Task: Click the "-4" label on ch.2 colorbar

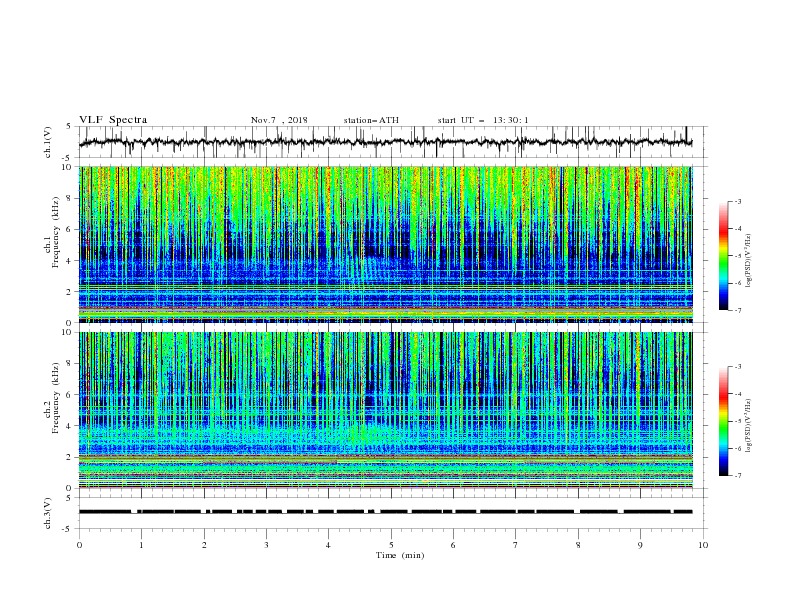Action: click(x=738, y=394)
